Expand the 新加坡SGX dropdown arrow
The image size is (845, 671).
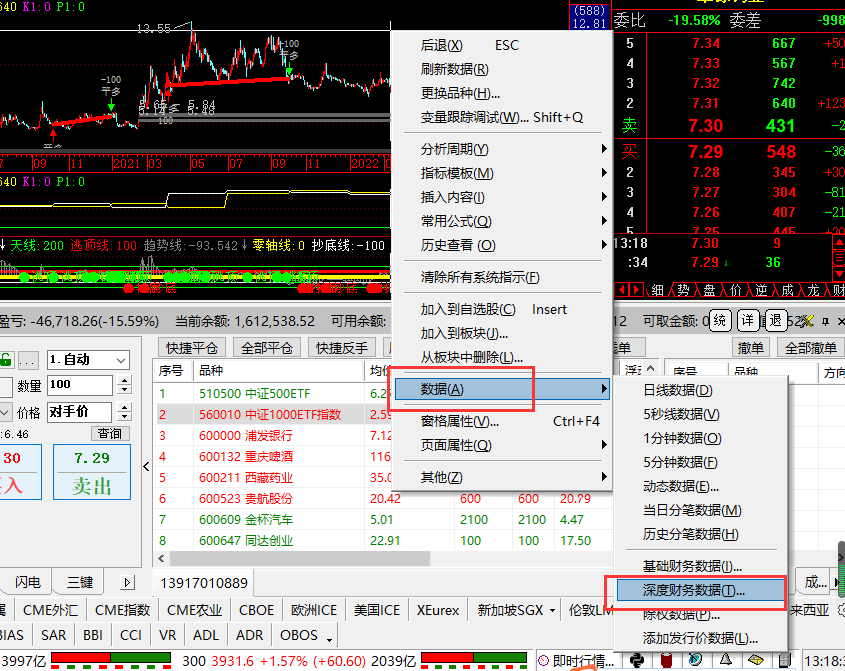tap(552, 610)
